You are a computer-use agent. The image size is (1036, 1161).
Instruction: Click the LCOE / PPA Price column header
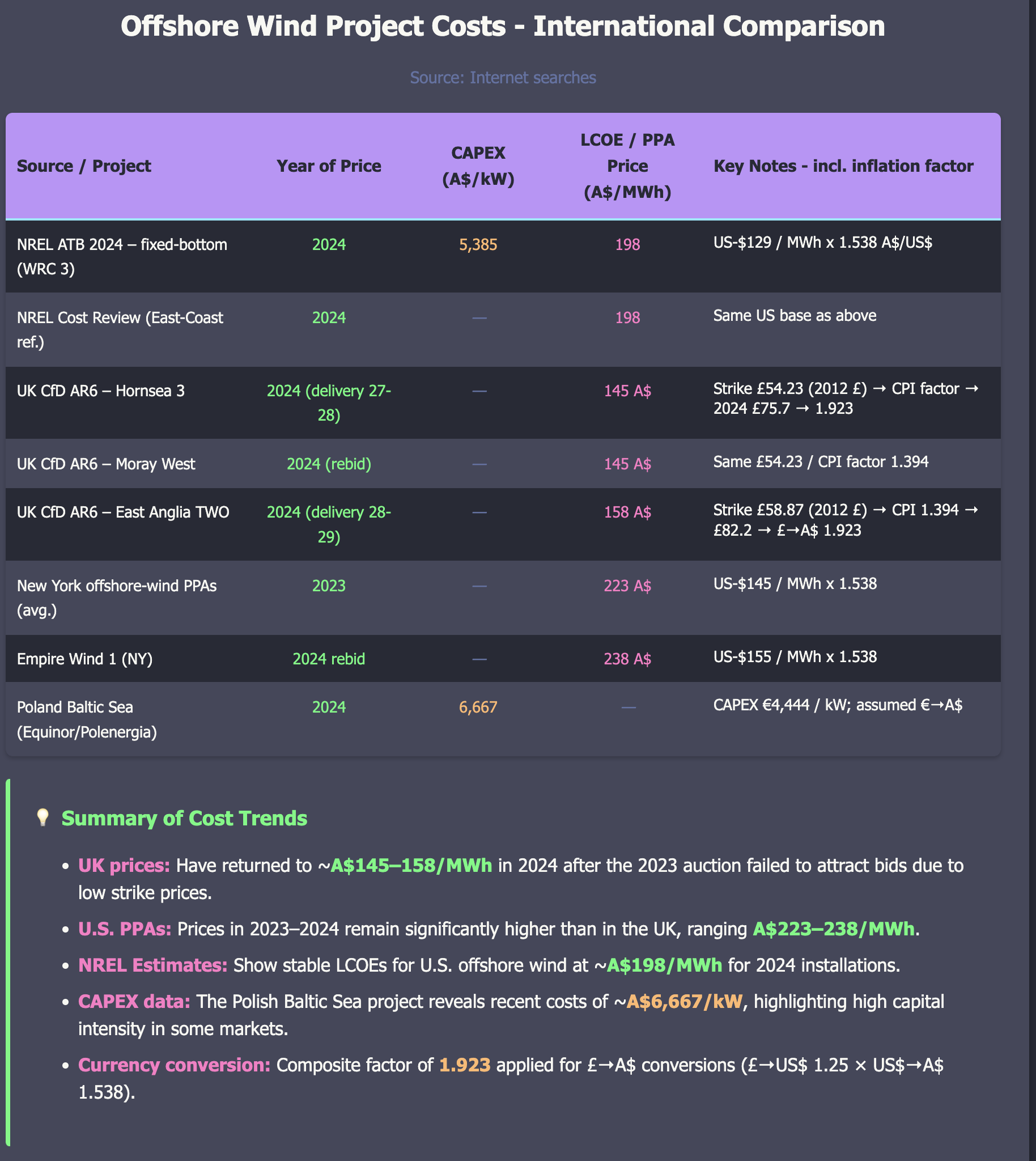coord(627,166)
